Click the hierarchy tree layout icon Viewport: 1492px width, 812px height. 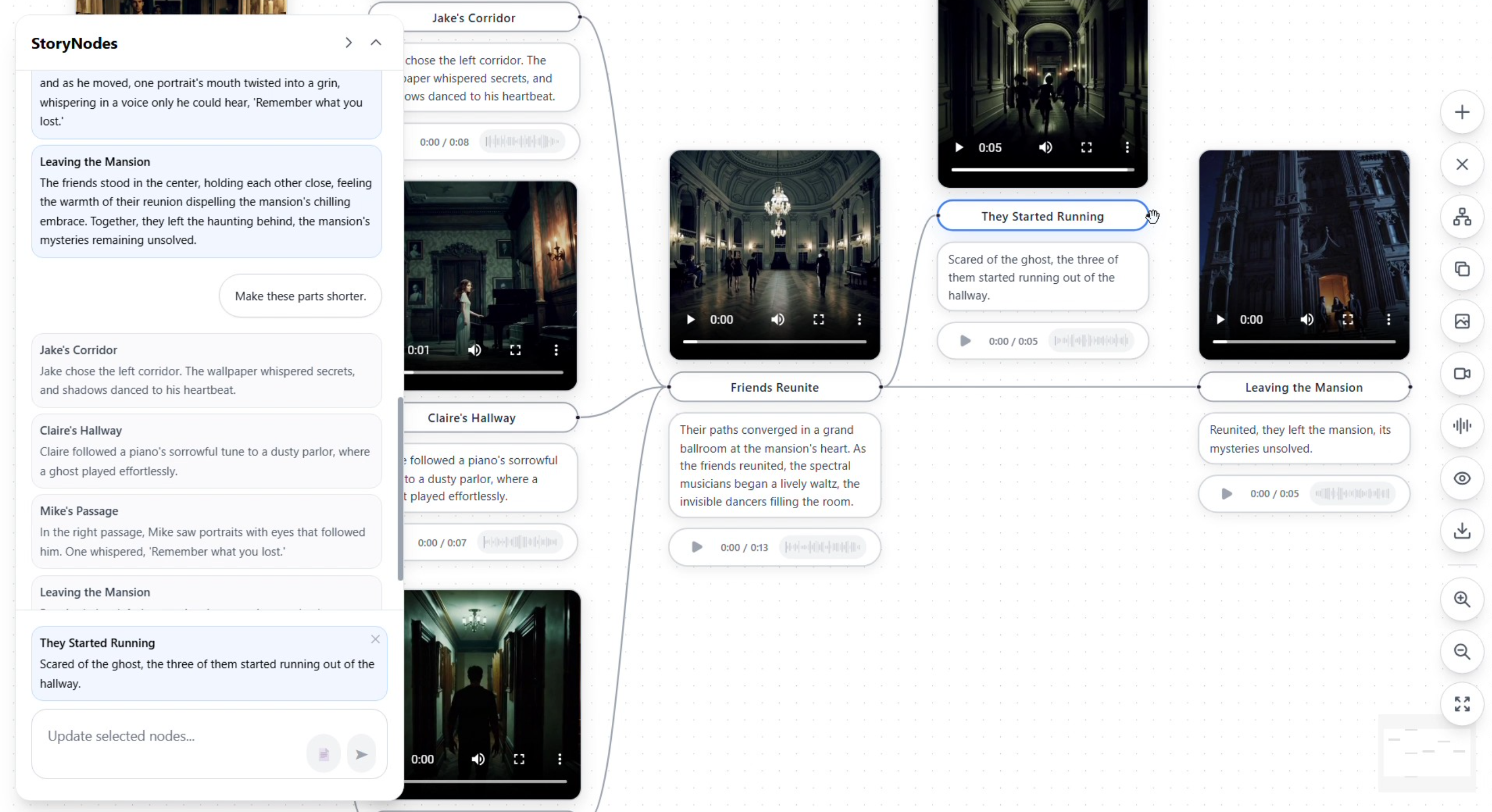(1461, 217)
